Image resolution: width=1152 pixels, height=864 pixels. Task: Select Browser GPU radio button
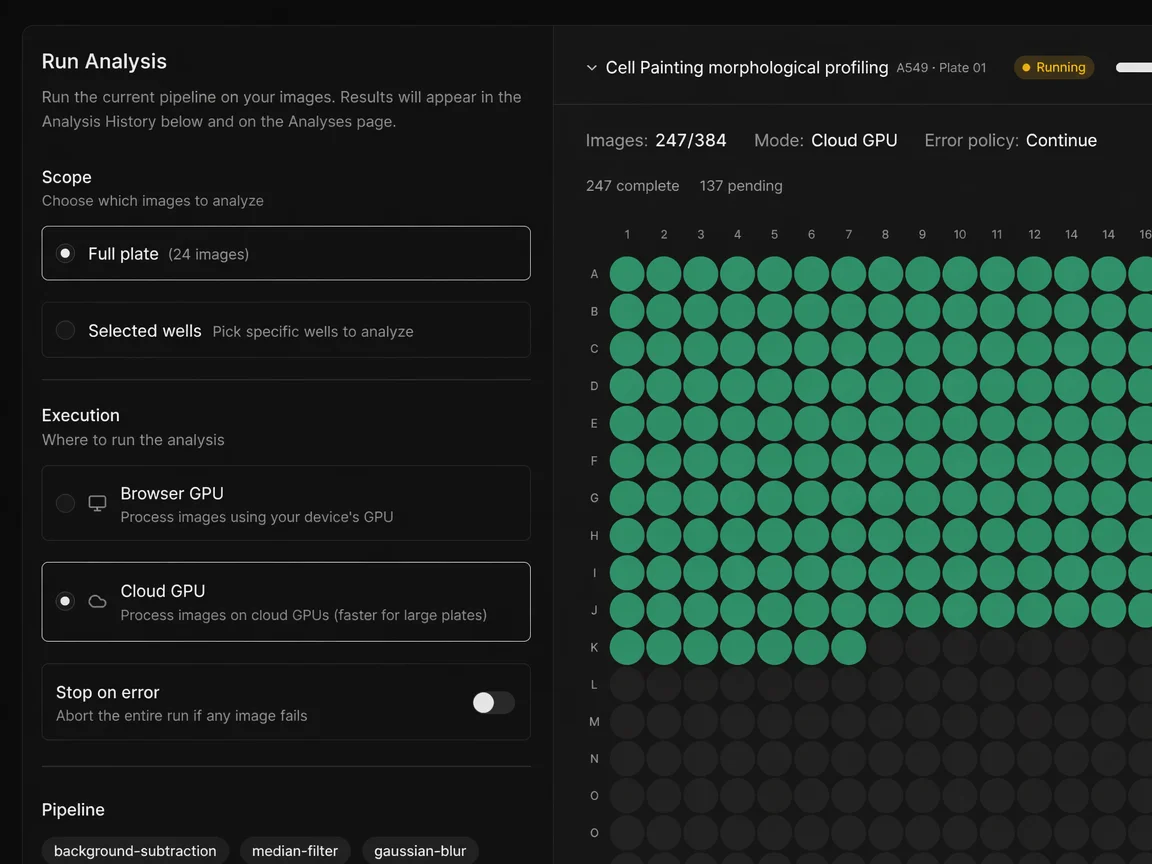click(66, 504)
